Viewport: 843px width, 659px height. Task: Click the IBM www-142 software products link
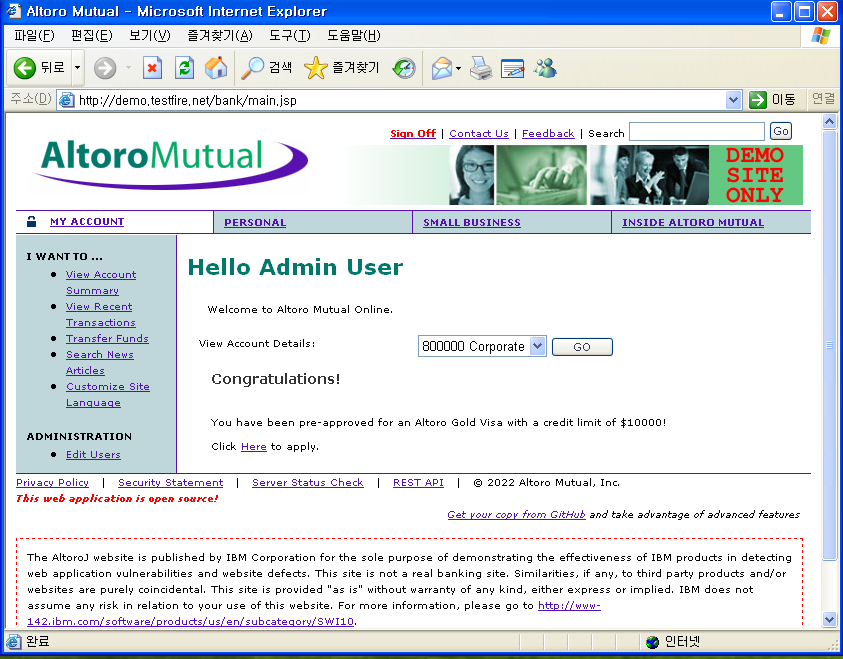point(314,613)
